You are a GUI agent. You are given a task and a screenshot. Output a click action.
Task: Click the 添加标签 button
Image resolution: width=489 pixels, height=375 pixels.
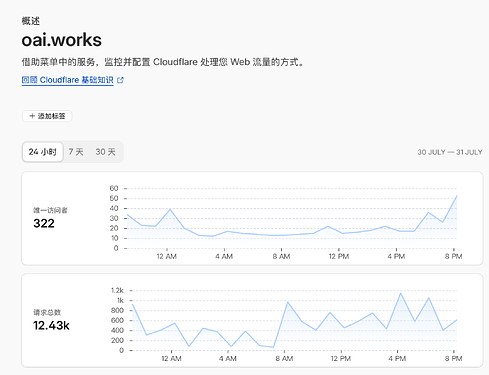[x=47, y=116]
